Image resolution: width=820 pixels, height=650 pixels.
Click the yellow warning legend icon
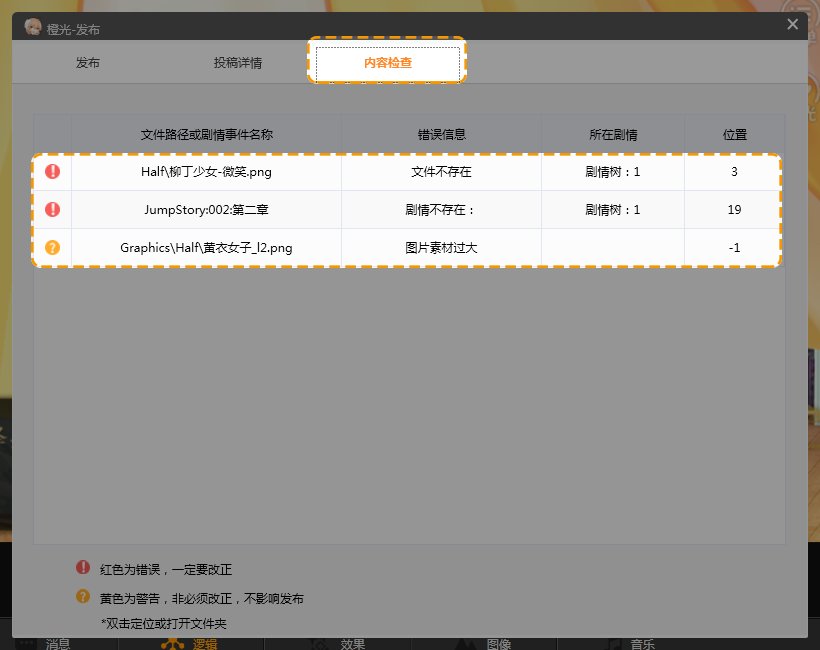[x=83, y=597]
